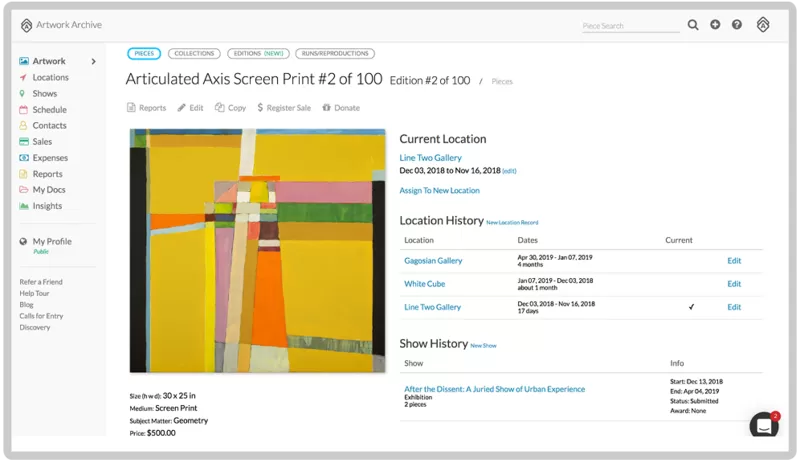Open White Cube in Location History
The image size is (800, 463).
point(424,284)
